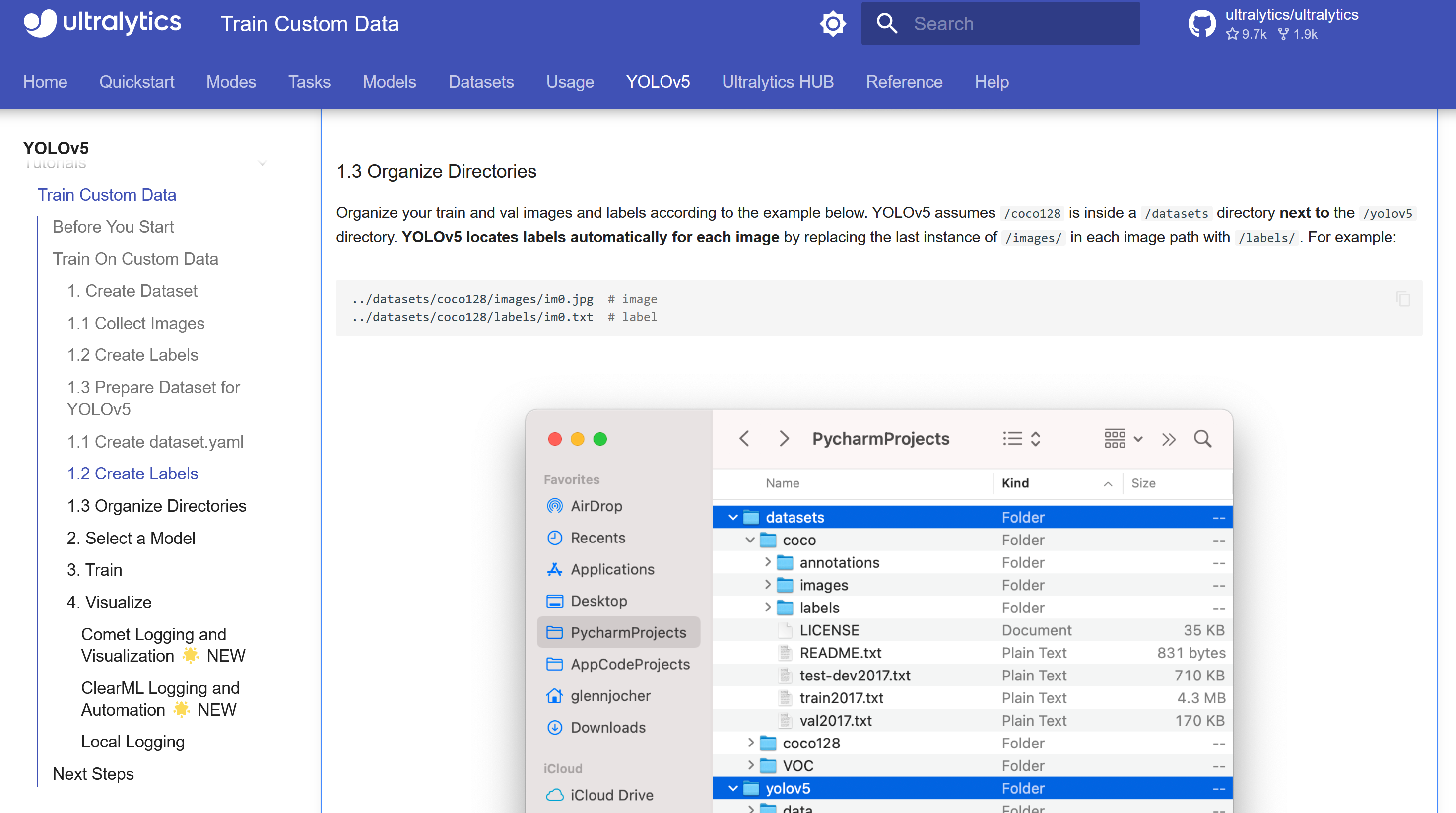Sort by Kind column header
The image size is (1456, 813).
(1057, 483)
